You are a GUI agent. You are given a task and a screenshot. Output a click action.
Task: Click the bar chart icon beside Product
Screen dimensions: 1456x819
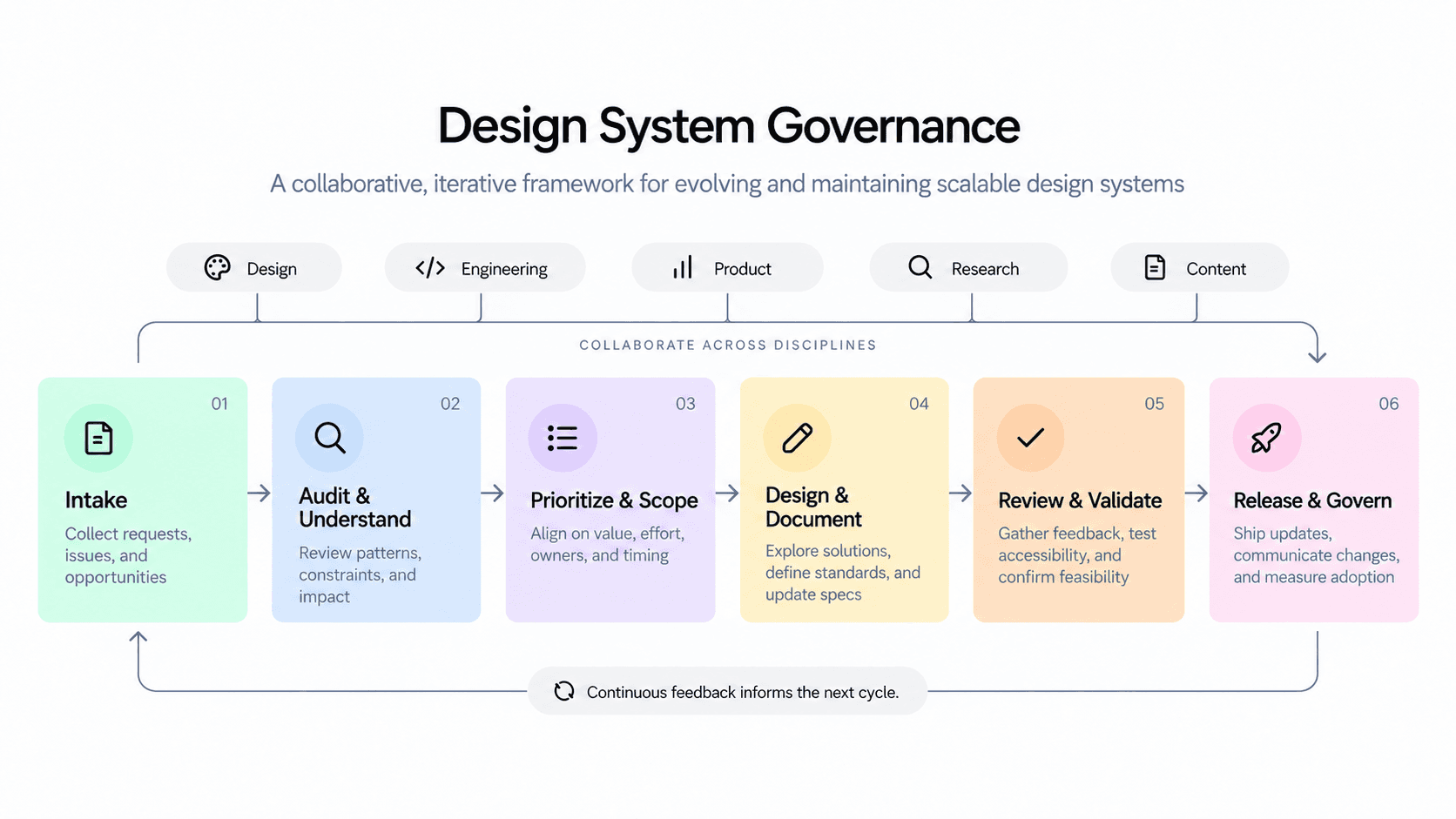tap(683, 267)
